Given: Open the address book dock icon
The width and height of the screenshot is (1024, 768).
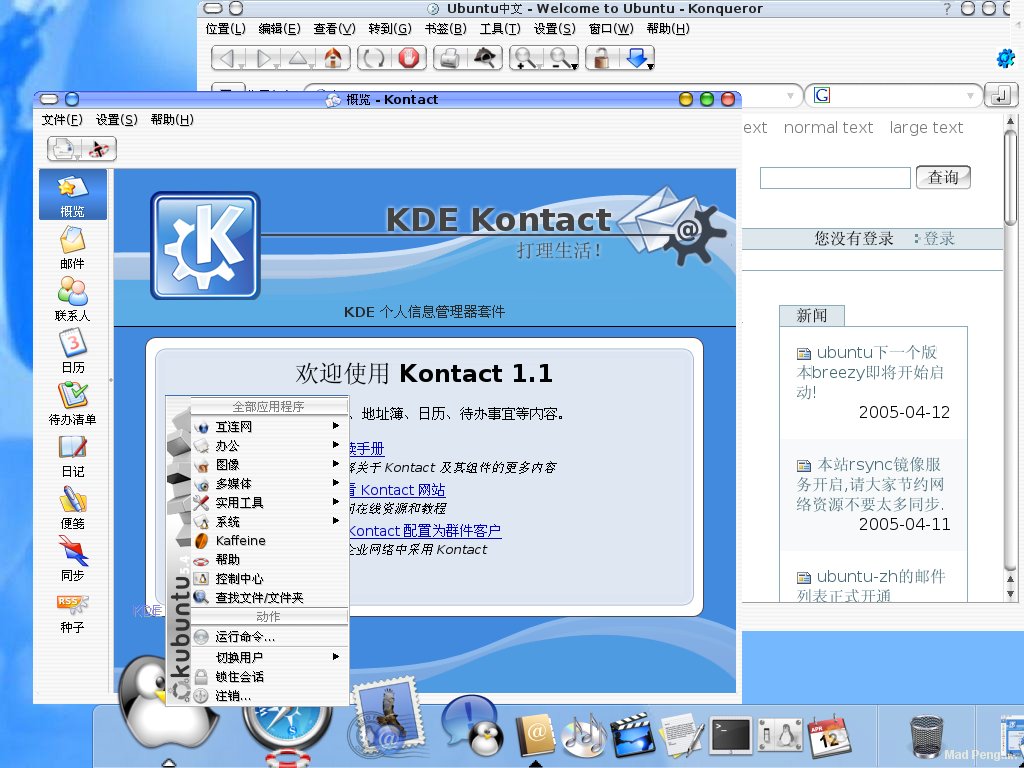Looking at the screenshot, I should (535, 735).
